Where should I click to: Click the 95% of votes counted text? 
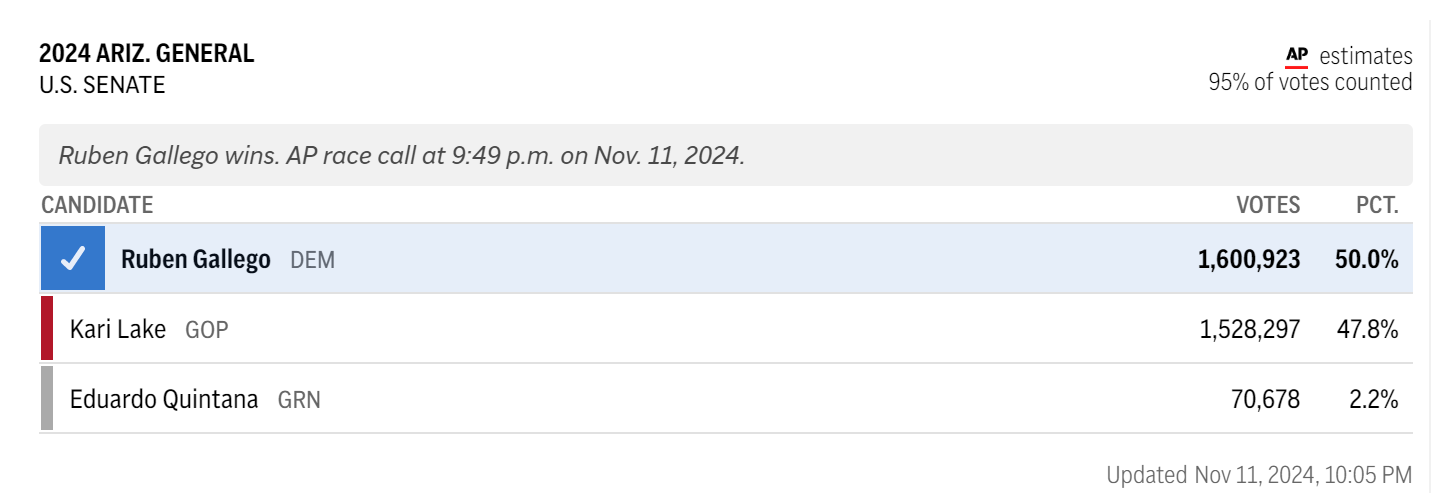click(x=1310, y=82)
